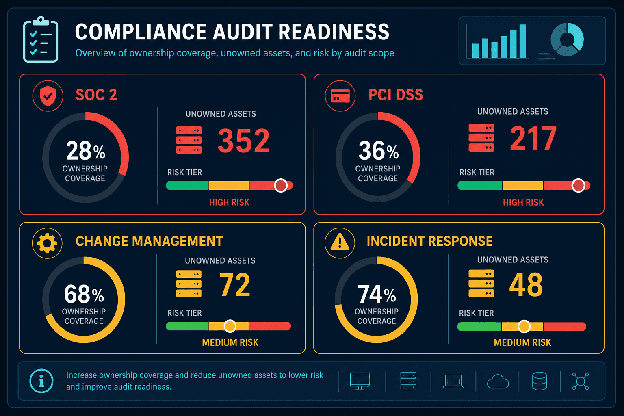Click UNOWNED ASSETS label in SOC 2 card
Screen dimensions: 624x416
point(221,114)
